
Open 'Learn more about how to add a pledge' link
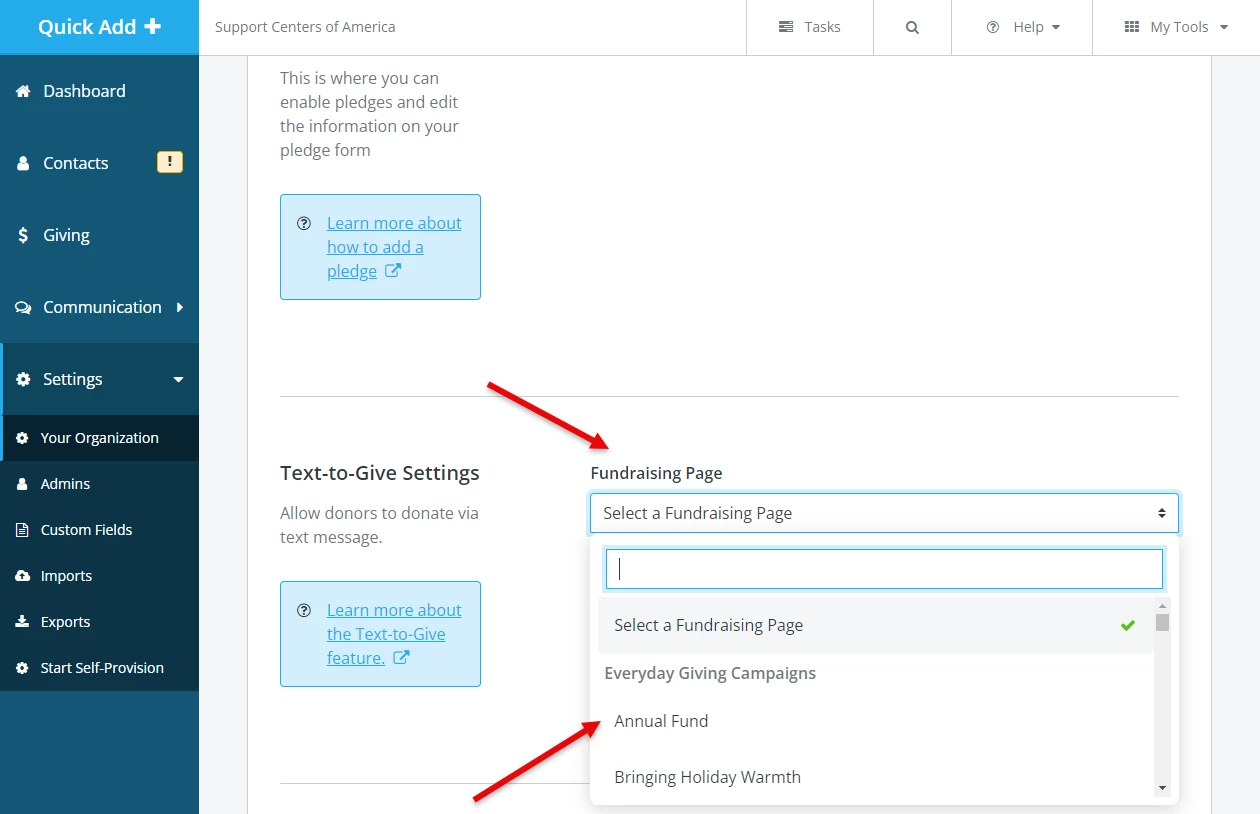394,247
